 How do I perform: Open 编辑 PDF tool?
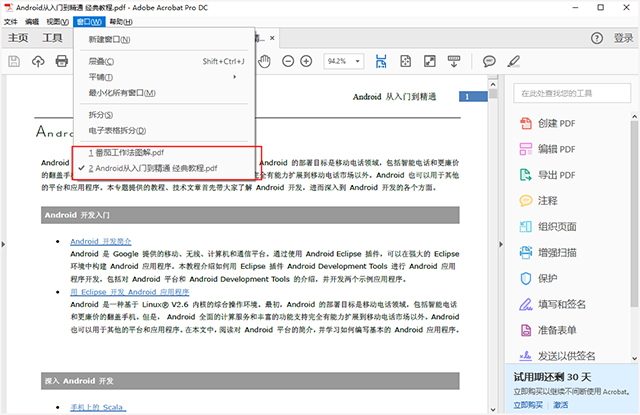coord(548,149)
